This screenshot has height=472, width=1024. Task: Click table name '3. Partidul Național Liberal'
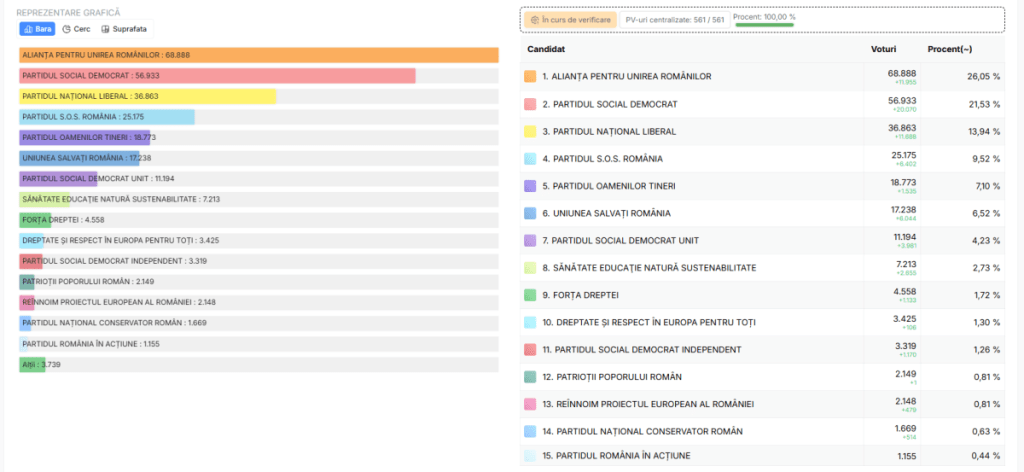[x=609, y=131]
